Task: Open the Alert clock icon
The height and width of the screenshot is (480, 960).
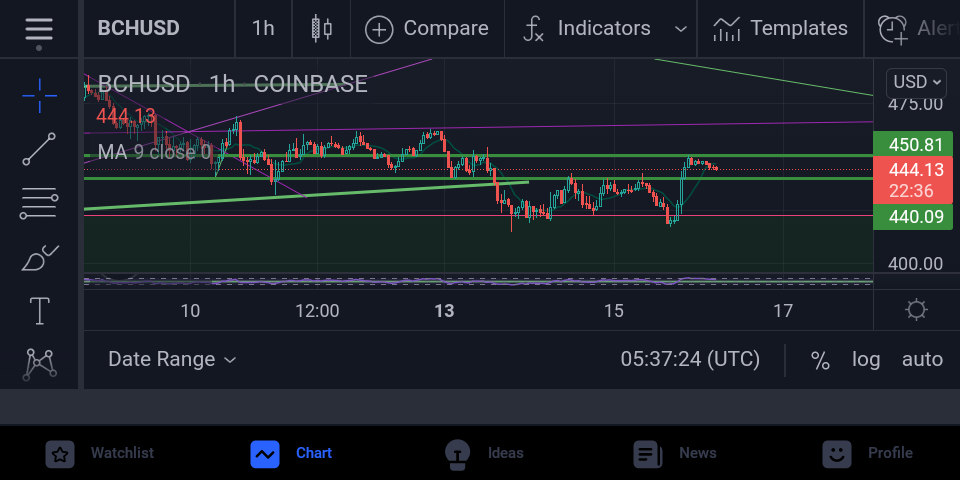Action: 893,30
